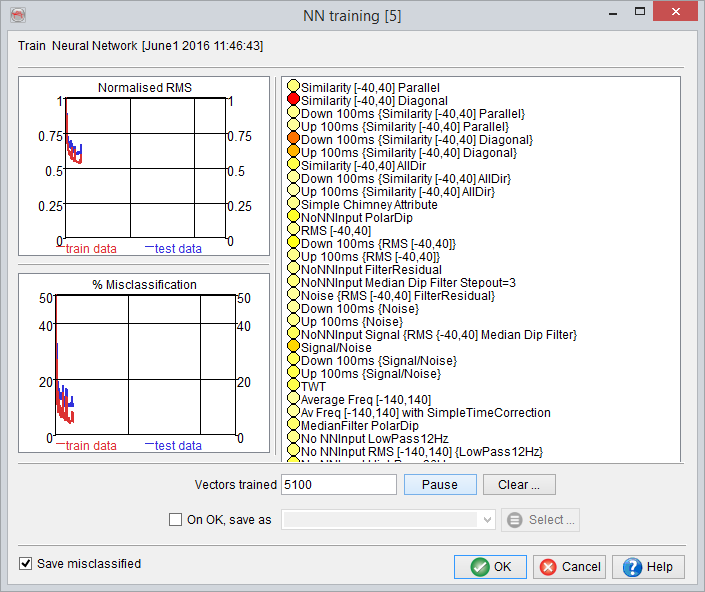Select the Average Freq [-140,140] attribute
This screenshot has height=592, width=705.
pyautogui.click(x=366, y=400)
